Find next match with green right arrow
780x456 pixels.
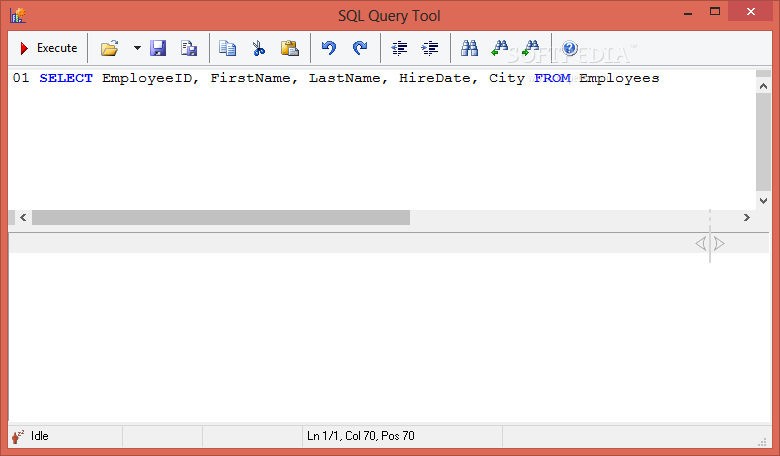[531, 48]
